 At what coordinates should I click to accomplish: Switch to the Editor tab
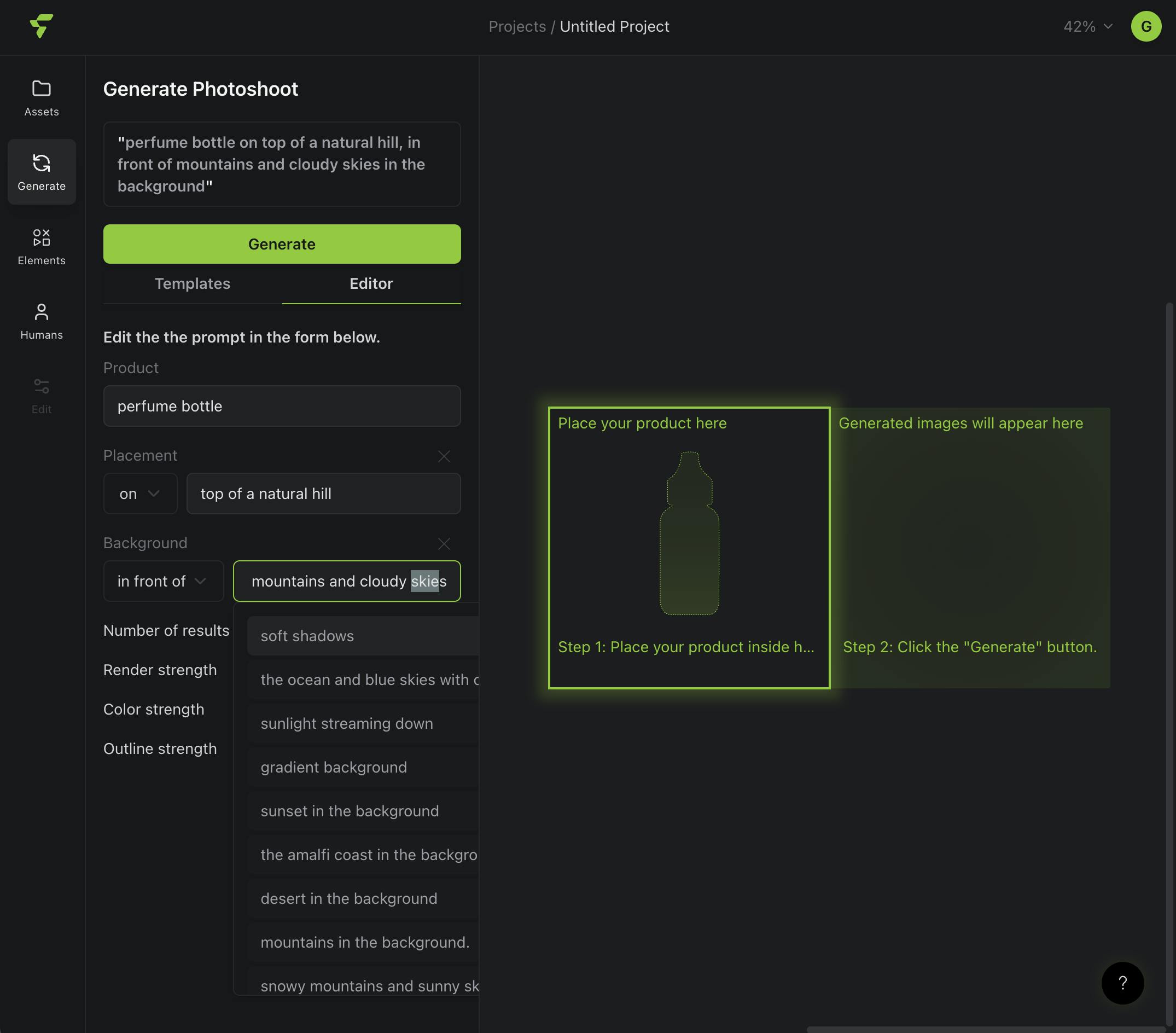[371, 284]
